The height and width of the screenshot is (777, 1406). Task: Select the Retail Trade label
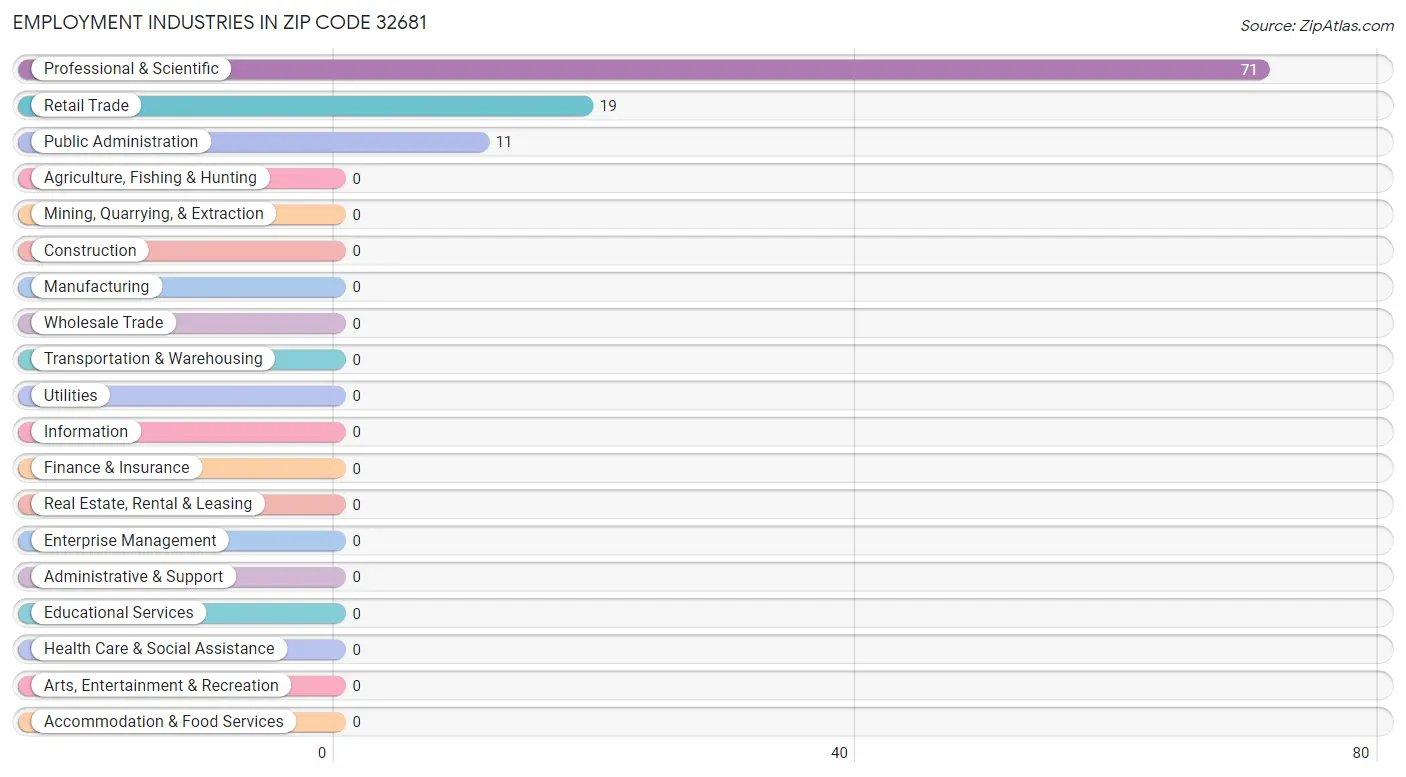[86, 105]
